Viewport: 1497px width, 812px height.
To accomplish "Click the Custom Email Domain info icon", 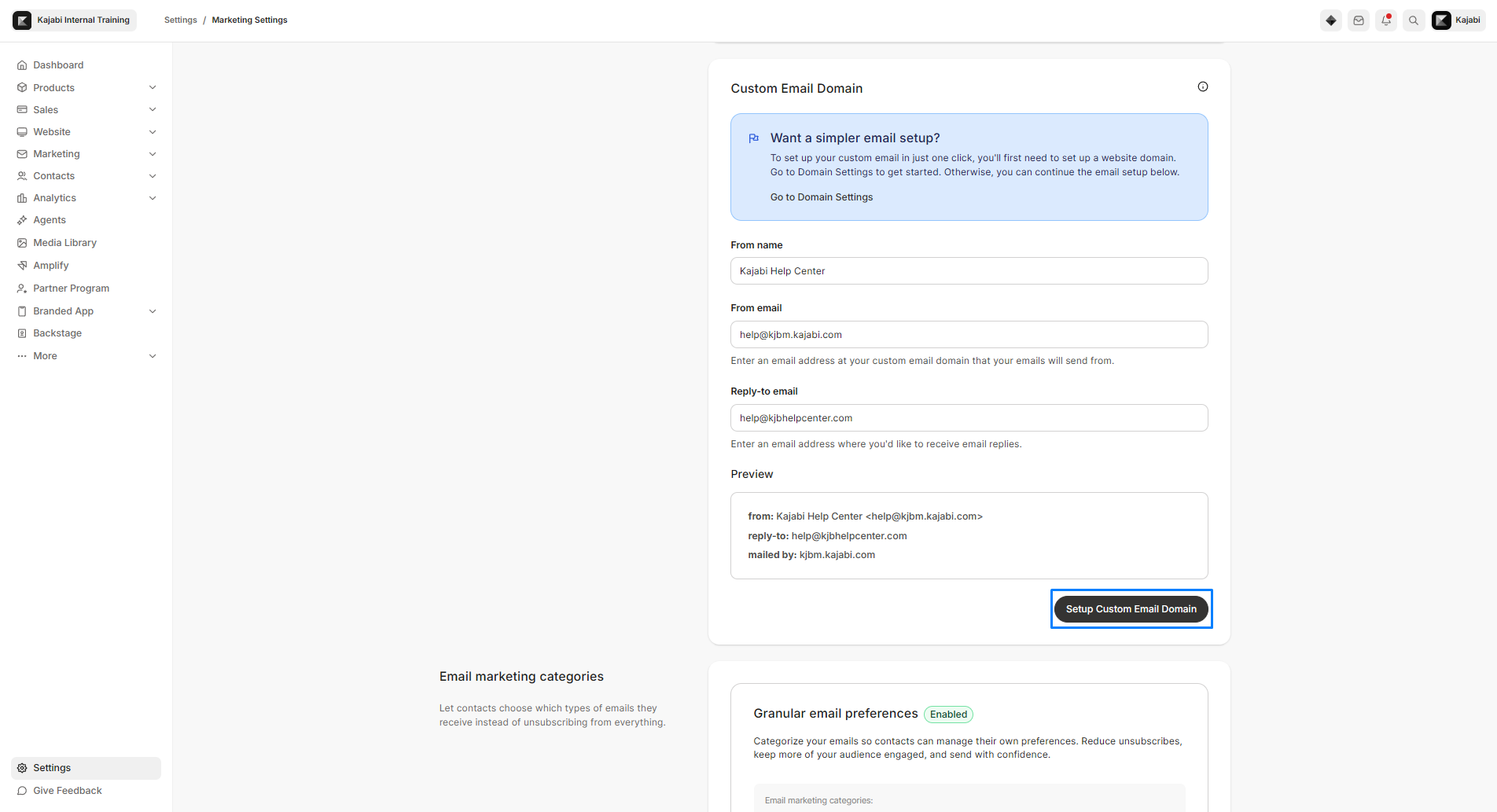I will tap(1203, 86).
